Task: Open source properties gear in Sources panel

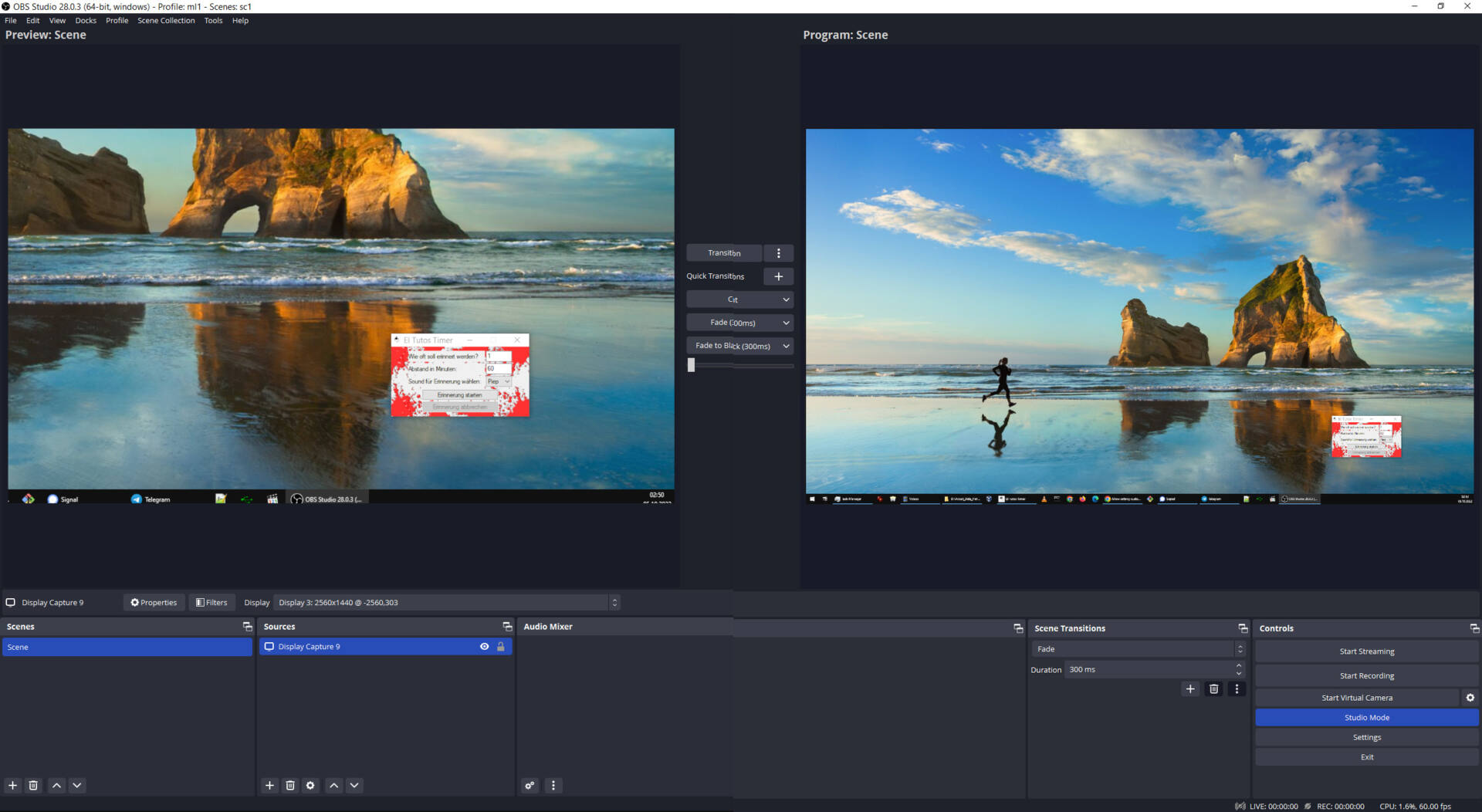Action: click(310, 785)
